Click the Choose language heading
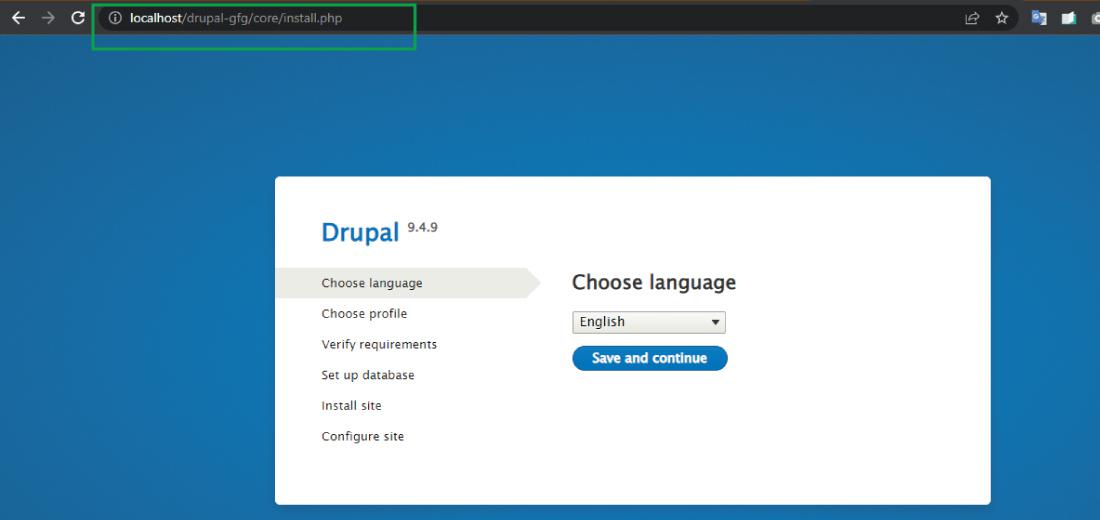Screen dimensions: 1100x520 [x=654, y=282]
